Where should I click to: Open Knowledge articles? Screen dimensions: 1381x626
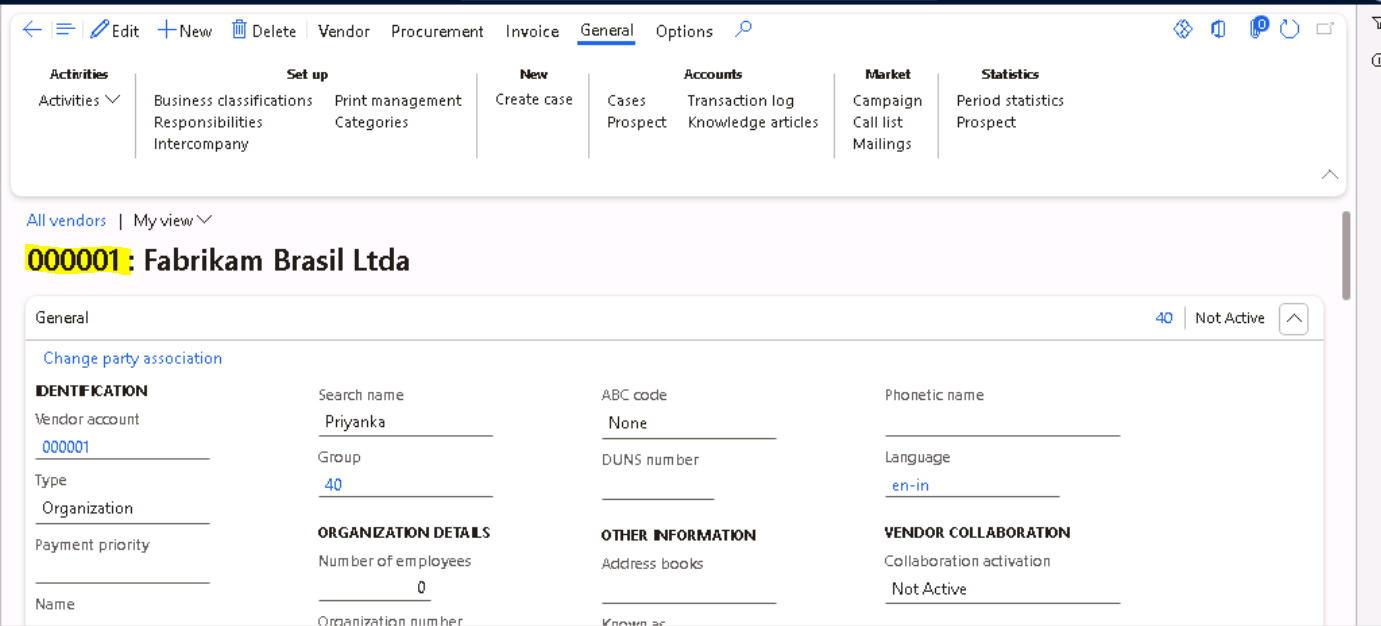[753, 122]
